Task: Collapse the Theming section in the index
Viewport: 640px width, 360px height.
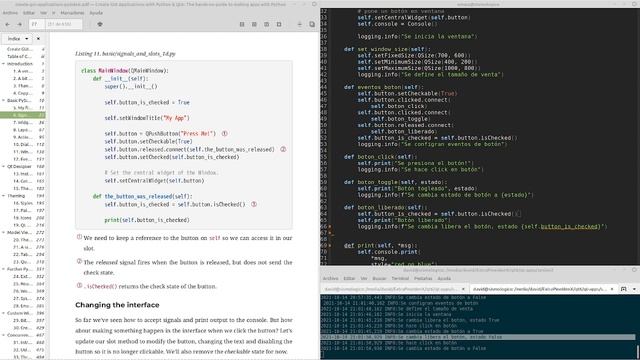Action: pyautogui.click(x=3, y=196)
